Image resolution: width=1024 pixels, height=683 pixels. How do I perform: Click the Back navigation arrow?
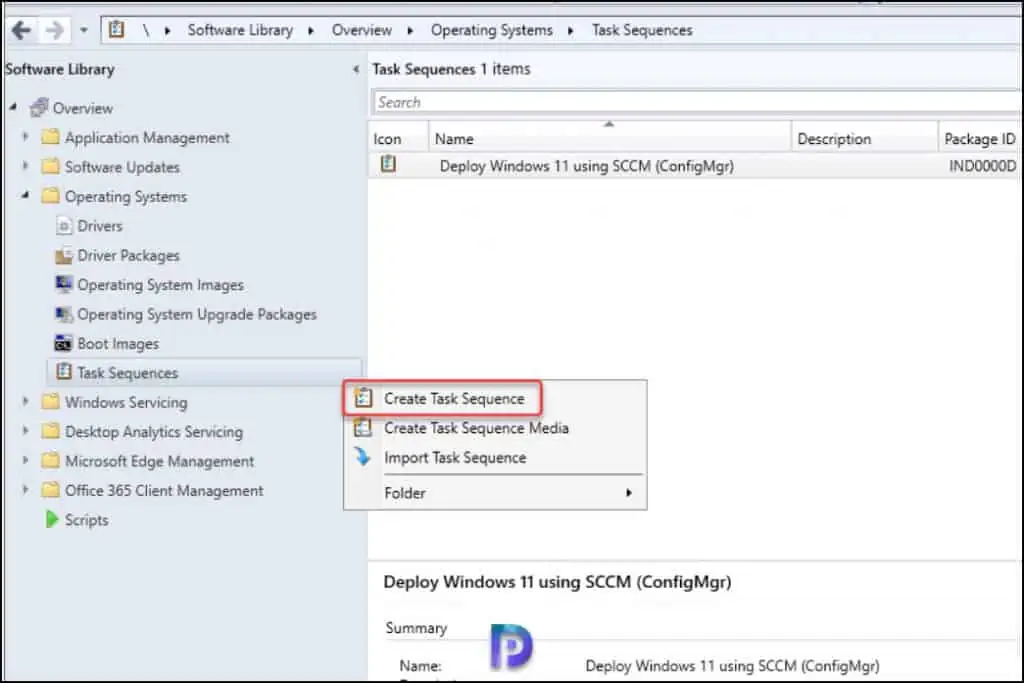21,30
